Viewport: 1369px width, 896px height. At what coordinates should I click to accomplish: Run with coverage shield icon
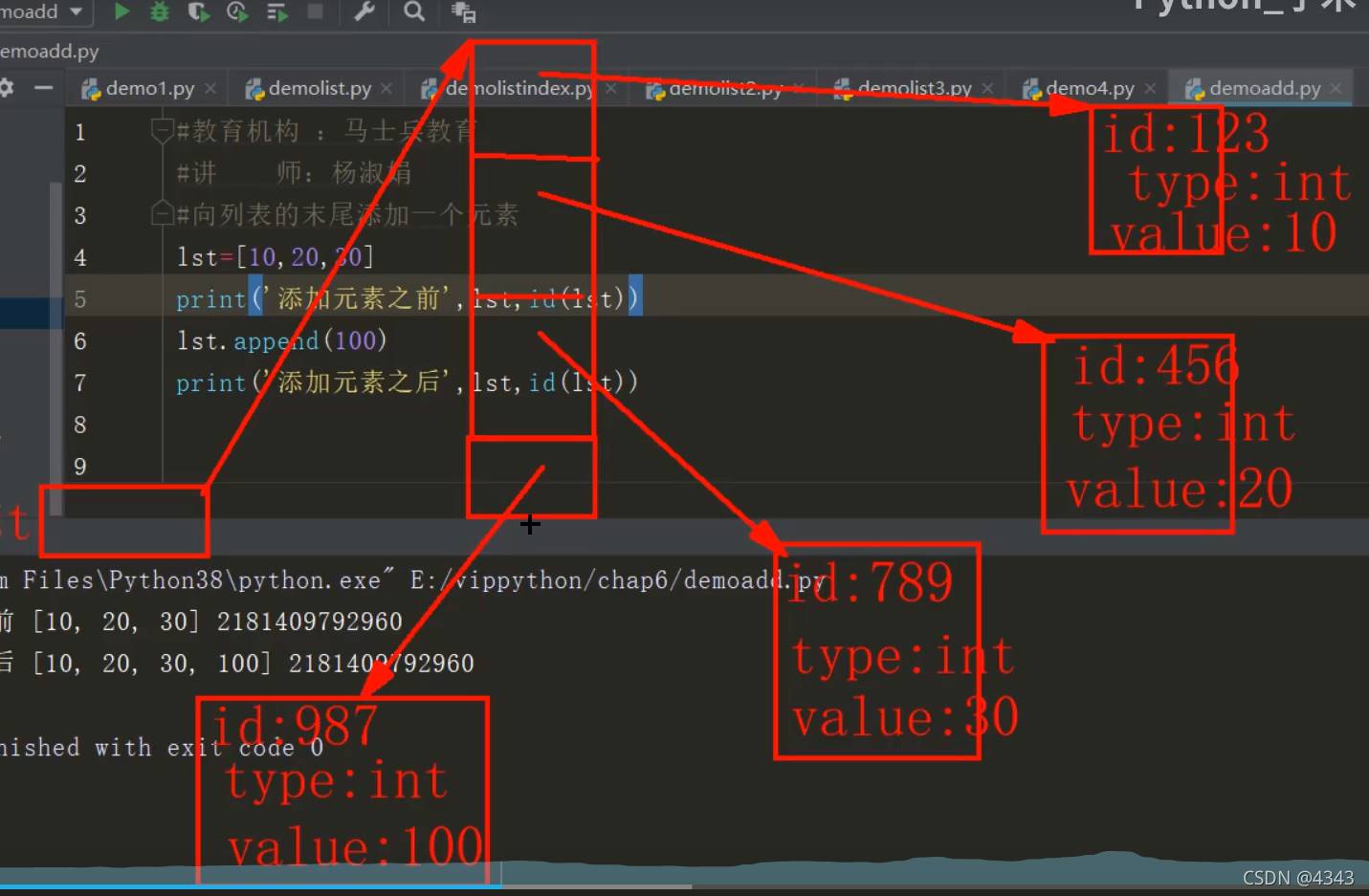pos(198,11)
